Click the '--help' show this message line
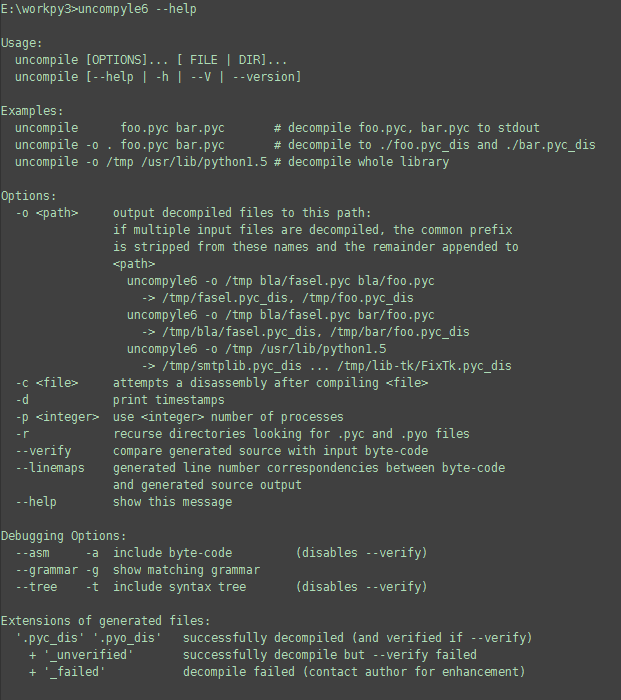This screenshot has height=700, width=621. point(124,502)
